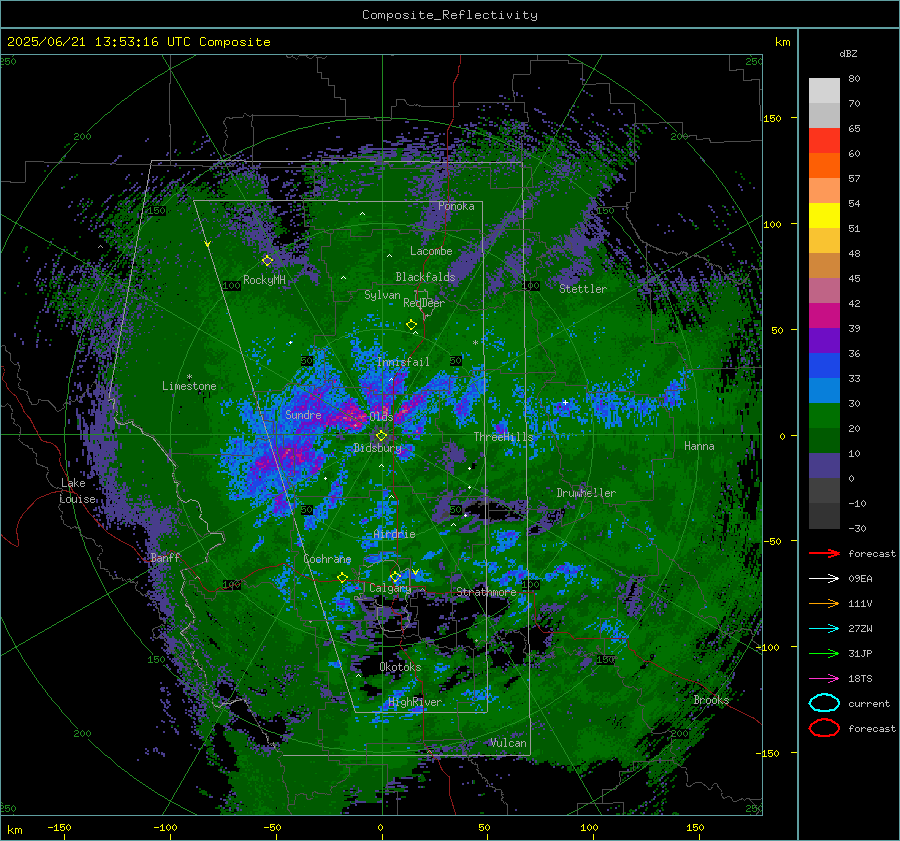Pick the purple 36-39 dBZ legend swatch

(x=824, y=341)
